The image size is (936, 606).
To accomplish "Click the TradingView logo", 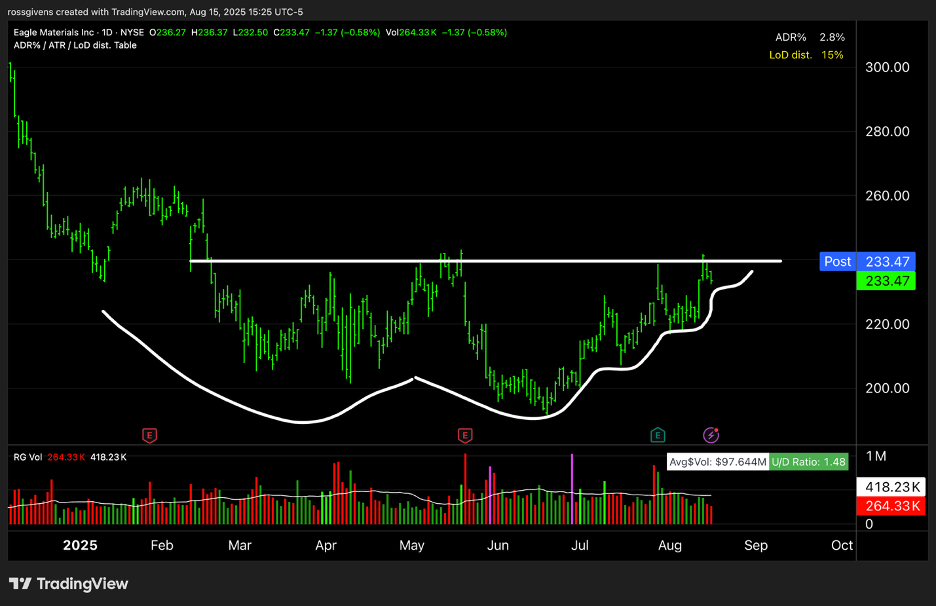I will pos(69,584).
